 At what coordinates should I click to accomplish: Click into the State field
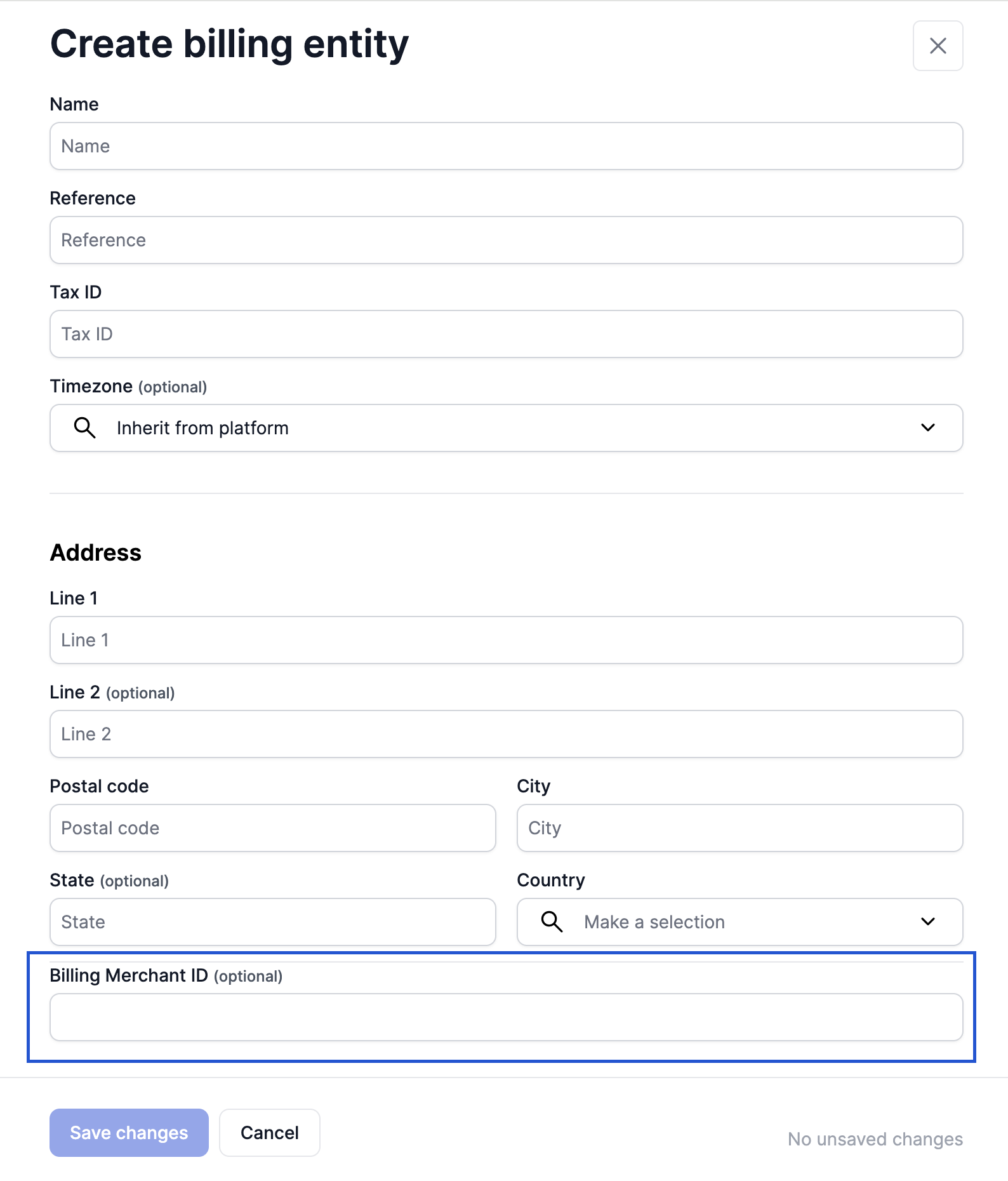pos(272,922)
